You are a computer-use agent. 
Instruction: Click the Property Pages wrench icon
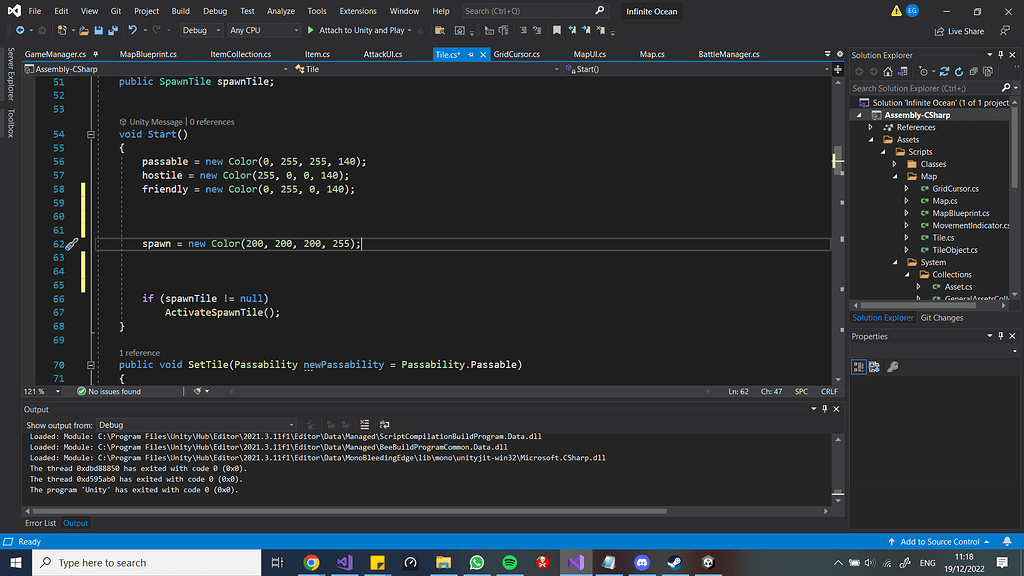pyautogui.click(x=892, y=367)
